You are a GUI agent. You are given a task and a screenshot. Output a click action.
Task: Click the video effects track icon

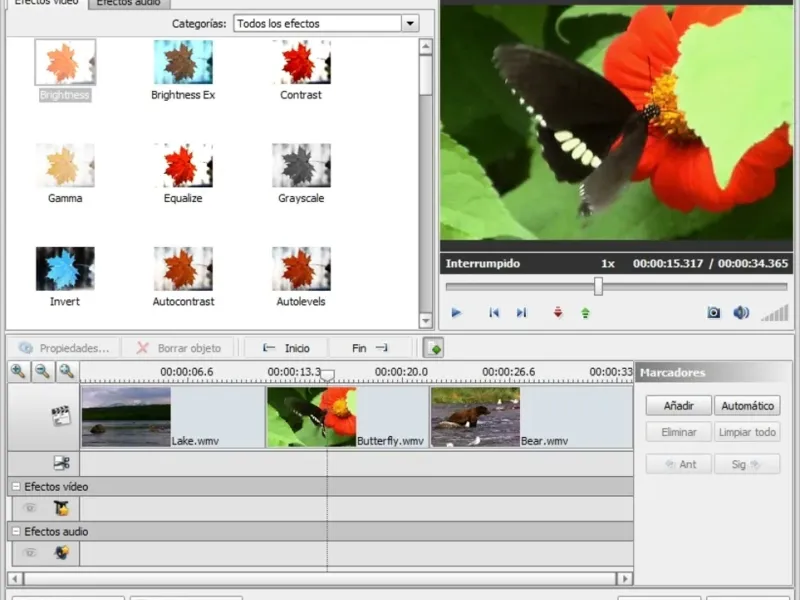tap(61, 508)
